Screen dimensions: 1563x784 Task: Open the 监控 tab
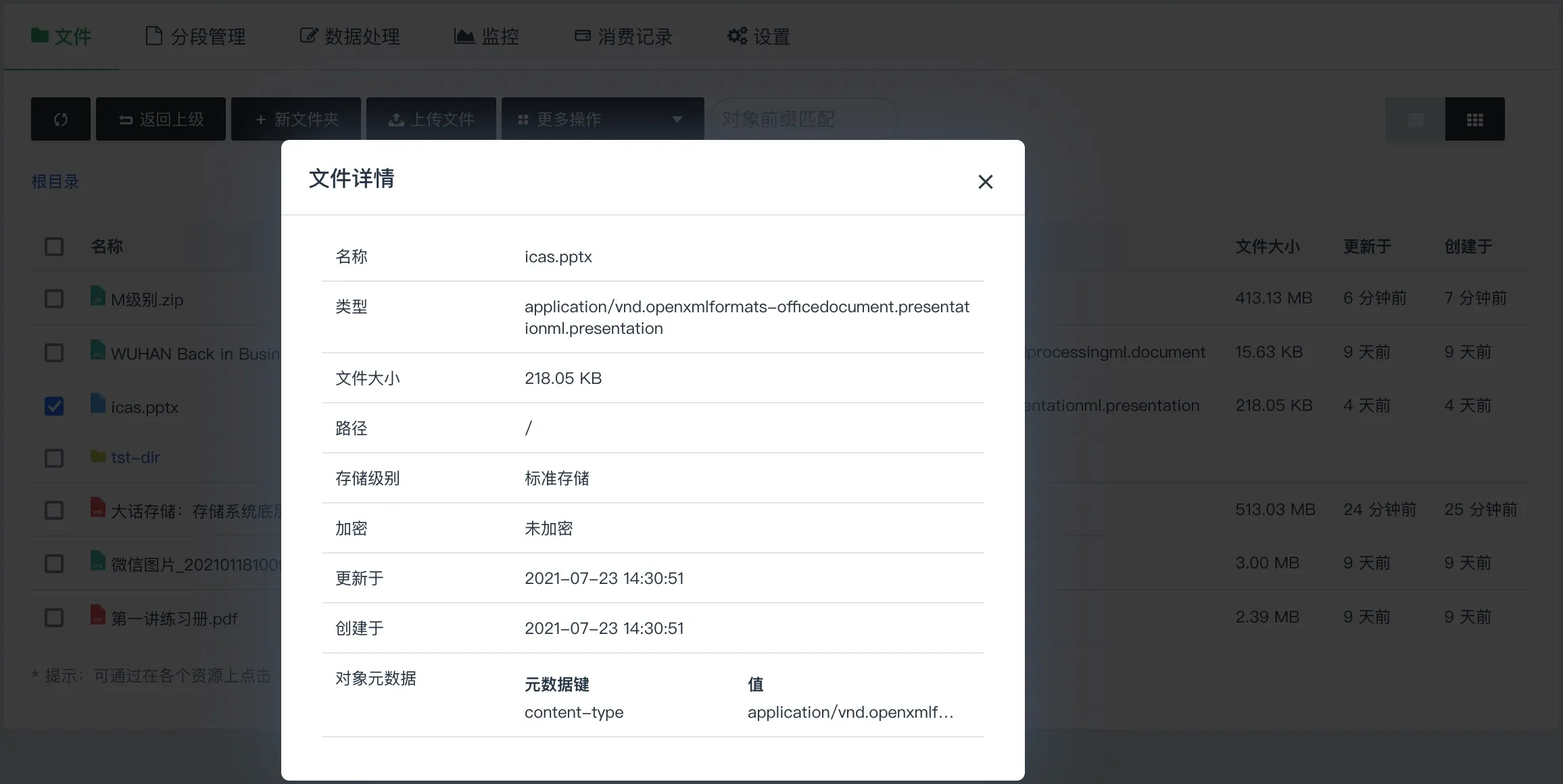(x=487, y=35)
